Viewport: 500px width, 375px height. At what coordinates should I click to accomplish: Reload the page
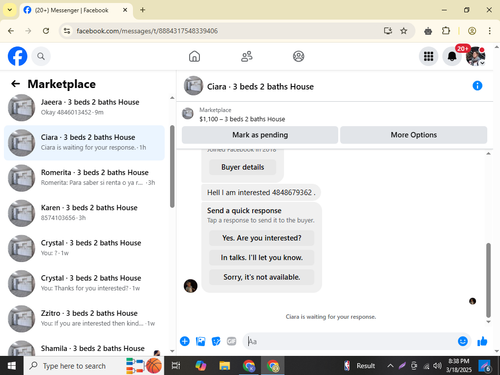pyautogui.click(x=46, y=31)
